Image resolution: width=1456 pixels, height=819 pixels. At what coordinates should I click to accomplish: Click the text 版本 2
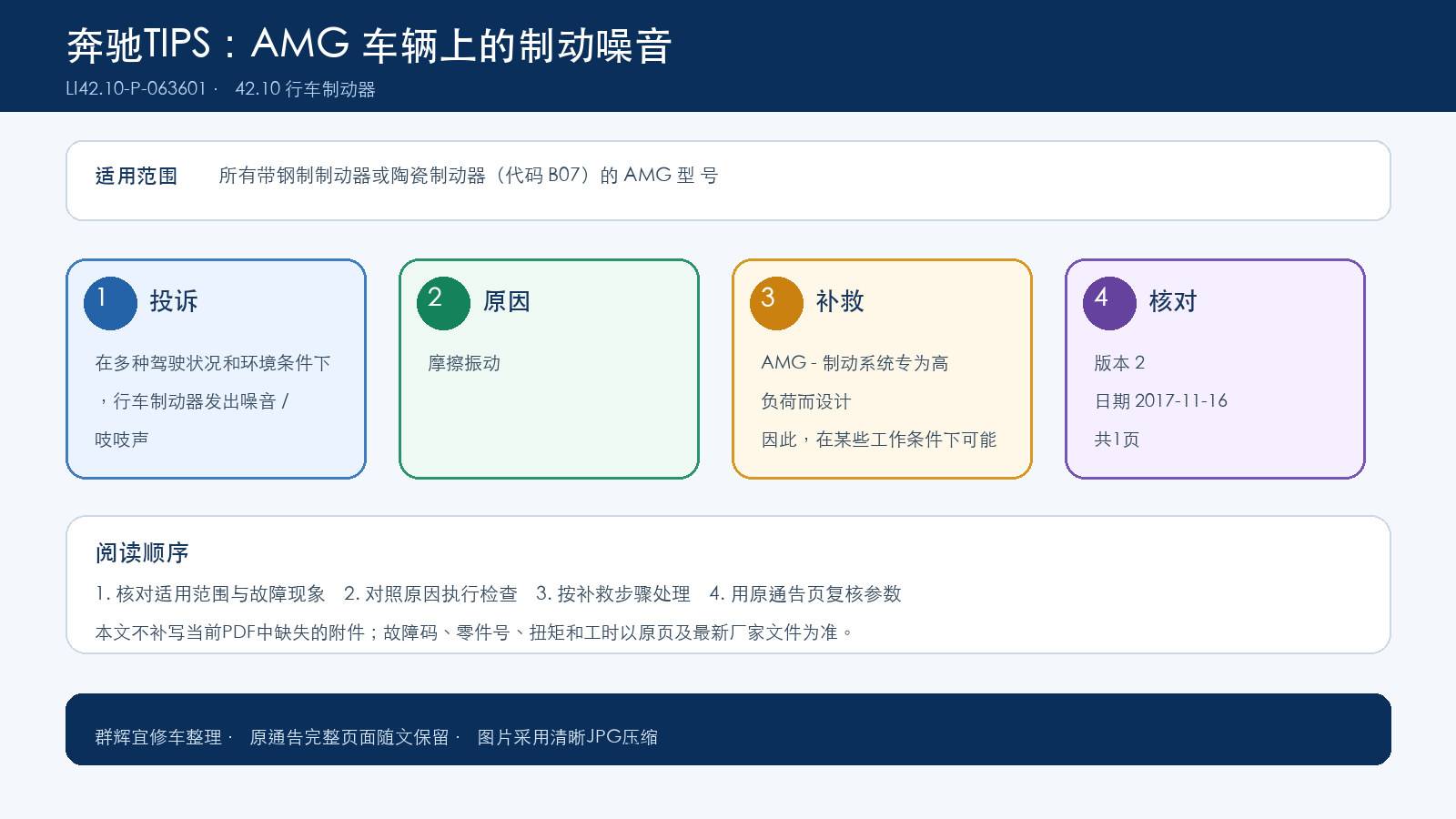[x=1119, y=363]
